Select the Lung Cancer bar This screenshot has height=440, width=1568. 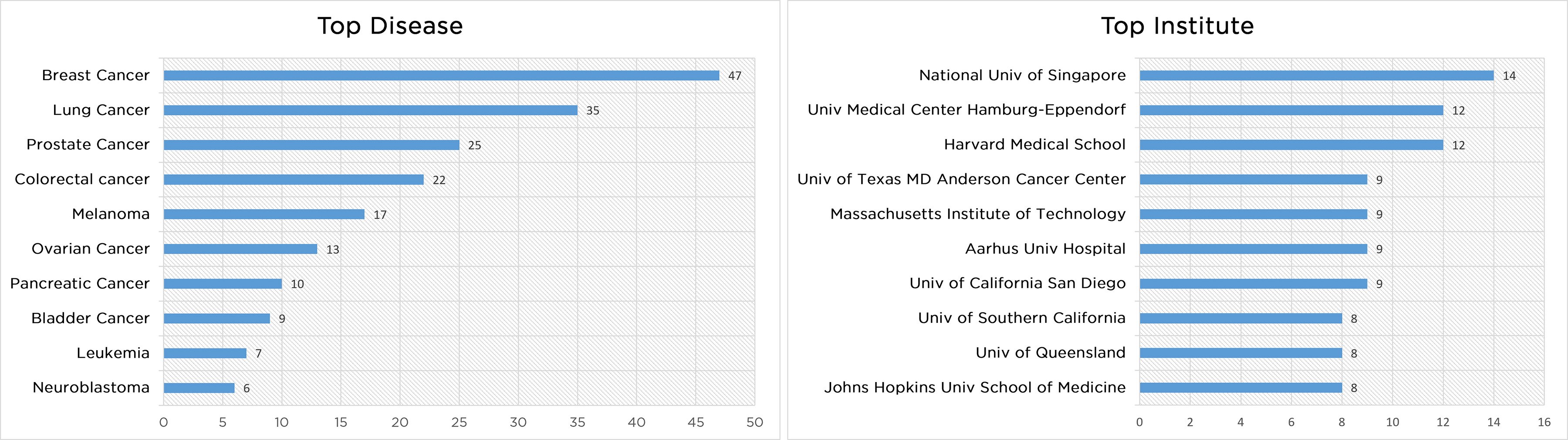click(x=370, y=110)
